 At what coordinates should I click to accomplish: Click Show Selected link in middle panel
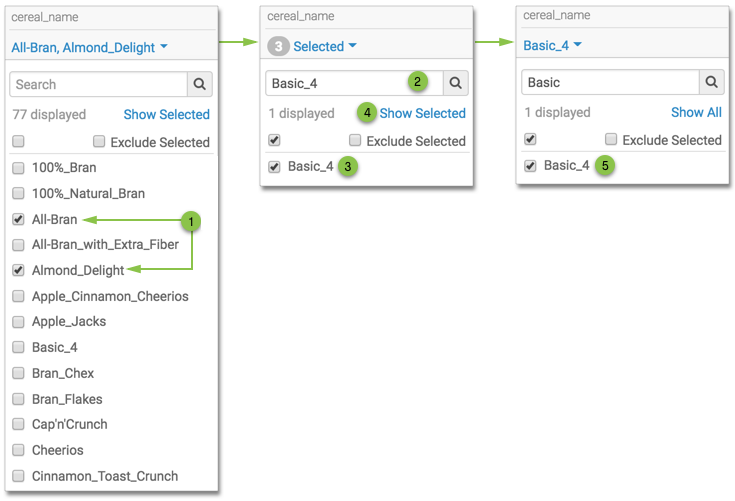pos(422,113)
